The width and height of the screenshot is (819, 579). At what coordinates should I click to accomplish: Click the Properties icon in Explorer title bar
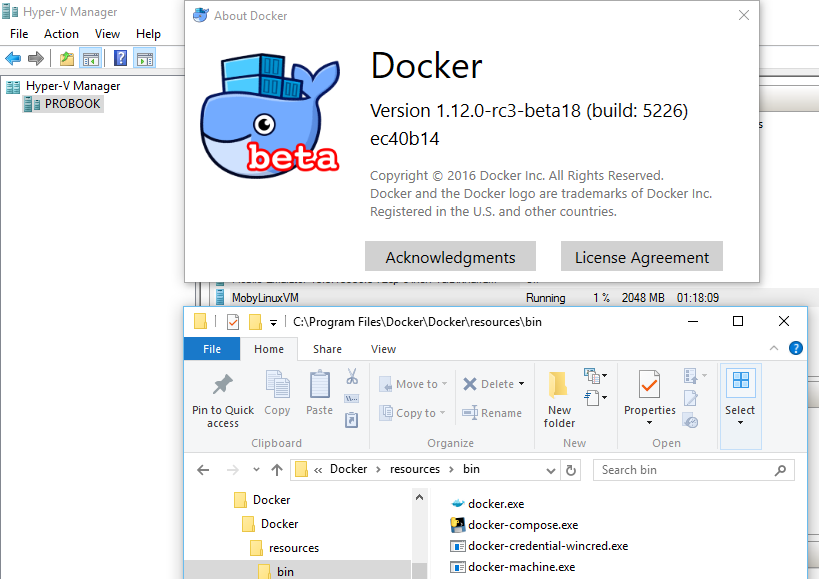233,322
